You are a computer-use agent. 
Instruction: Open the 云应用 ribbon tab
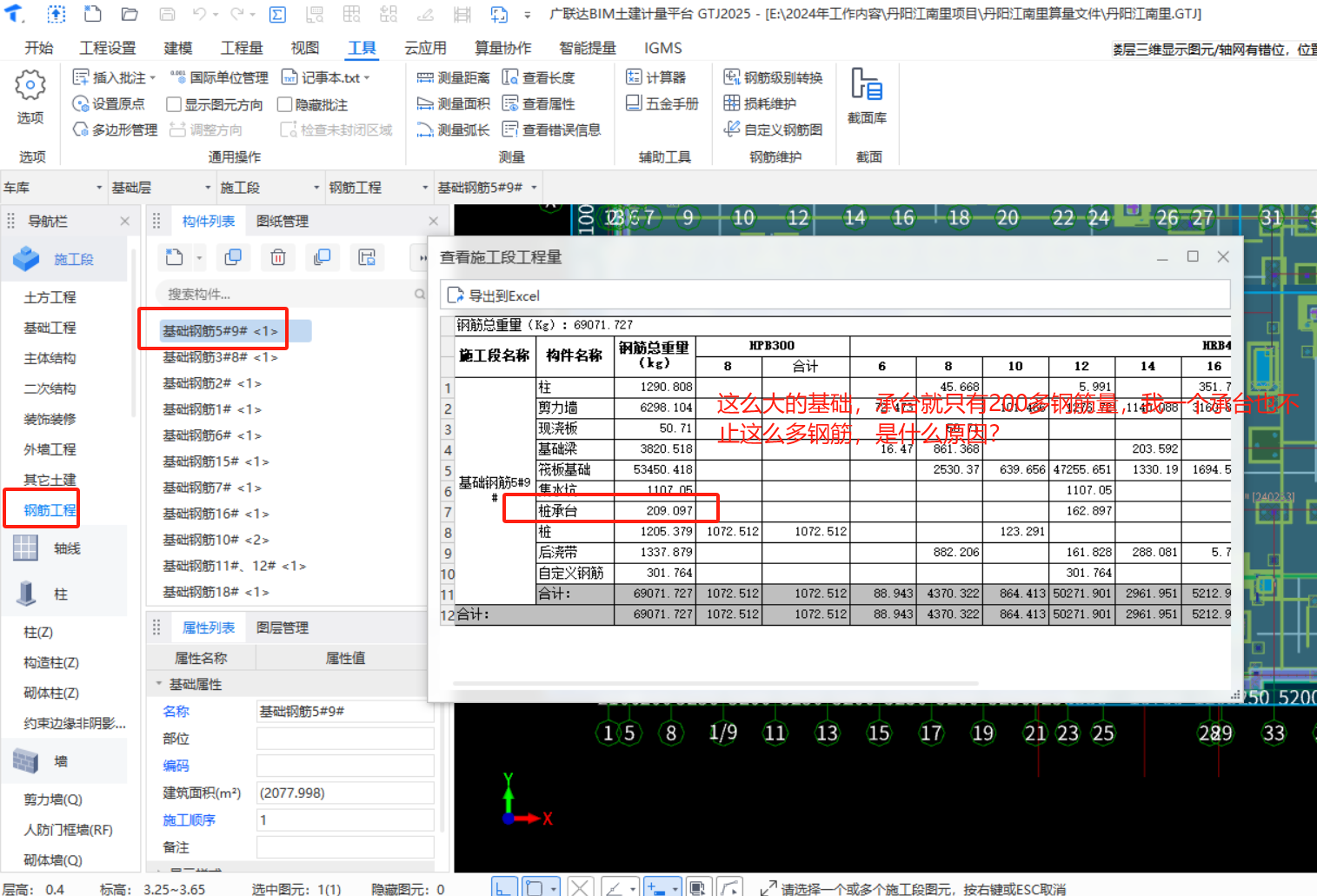click(425, 48)
